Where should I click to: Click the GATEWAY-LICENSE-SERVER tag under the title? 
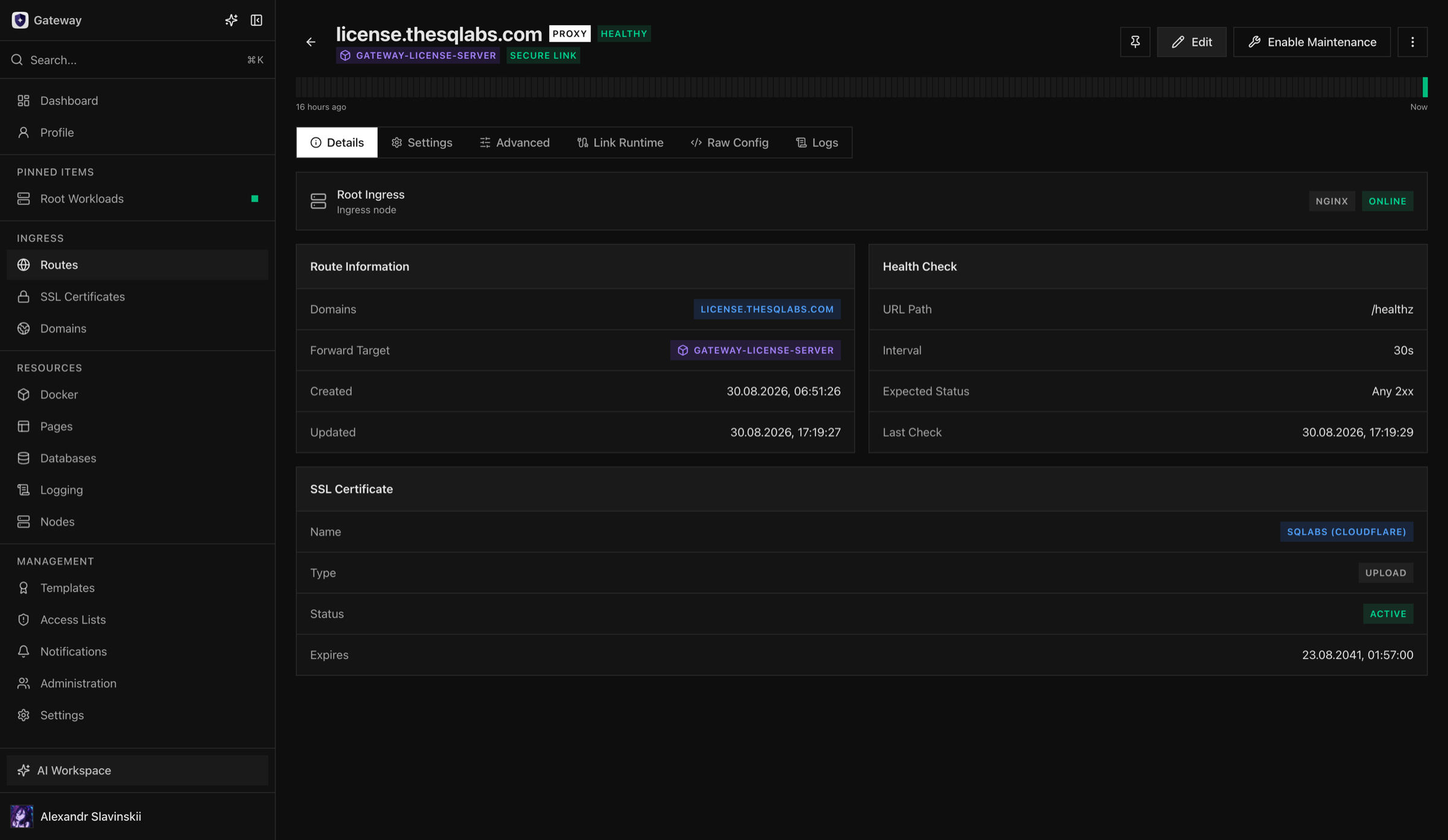click(418, 55)
